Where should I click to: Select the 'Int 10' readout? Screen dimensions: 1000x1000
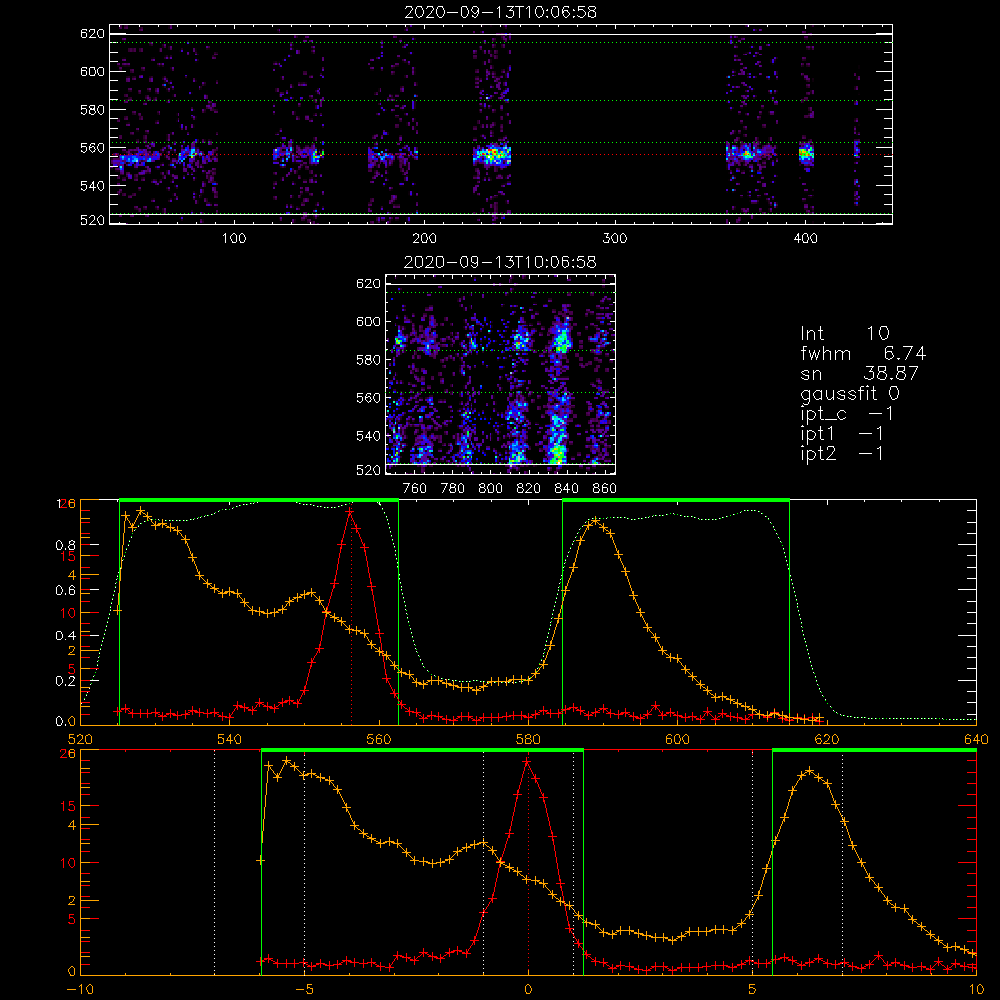tap(844, 333)
